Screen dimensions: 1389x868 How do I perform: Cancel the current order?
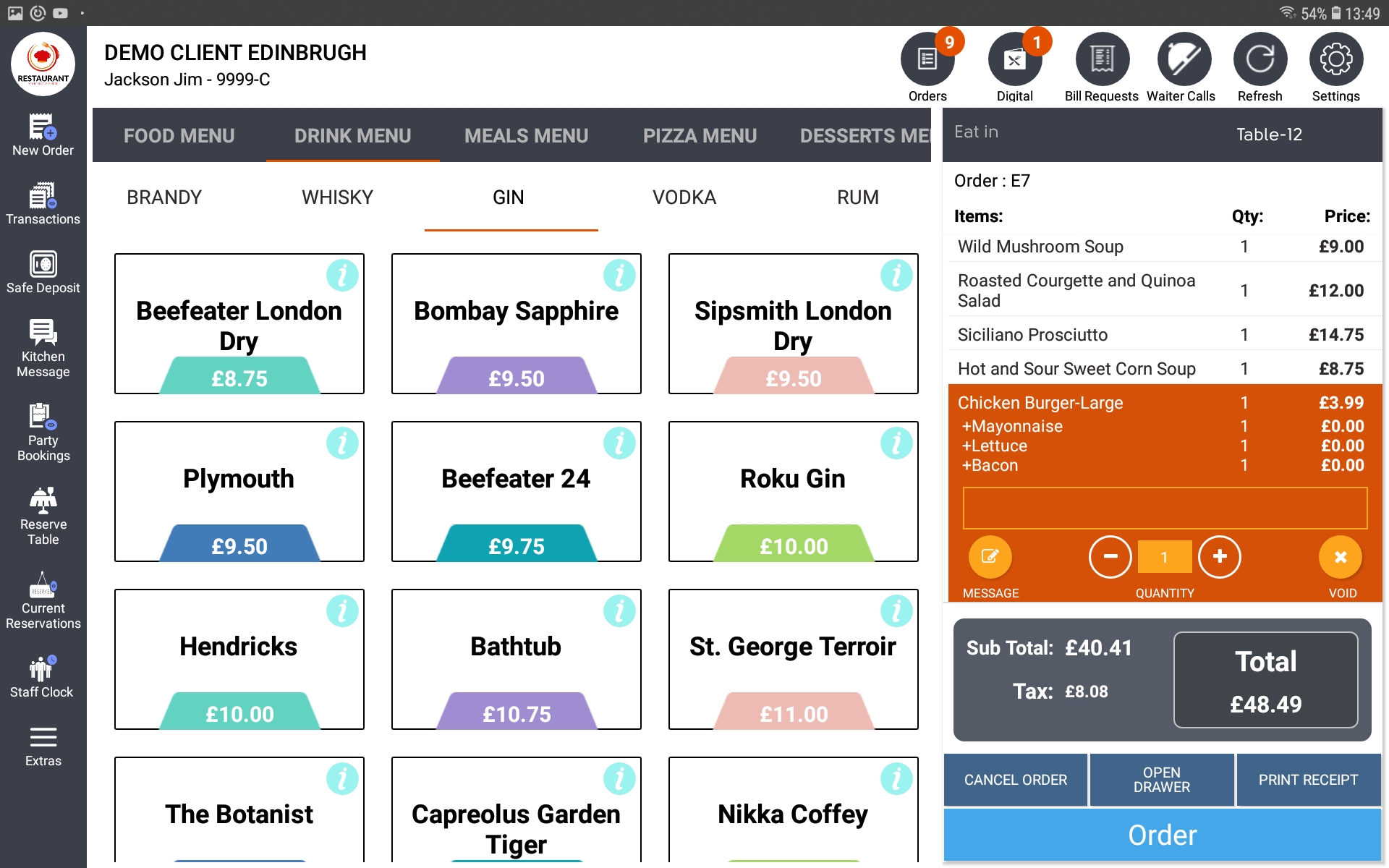1015,780
